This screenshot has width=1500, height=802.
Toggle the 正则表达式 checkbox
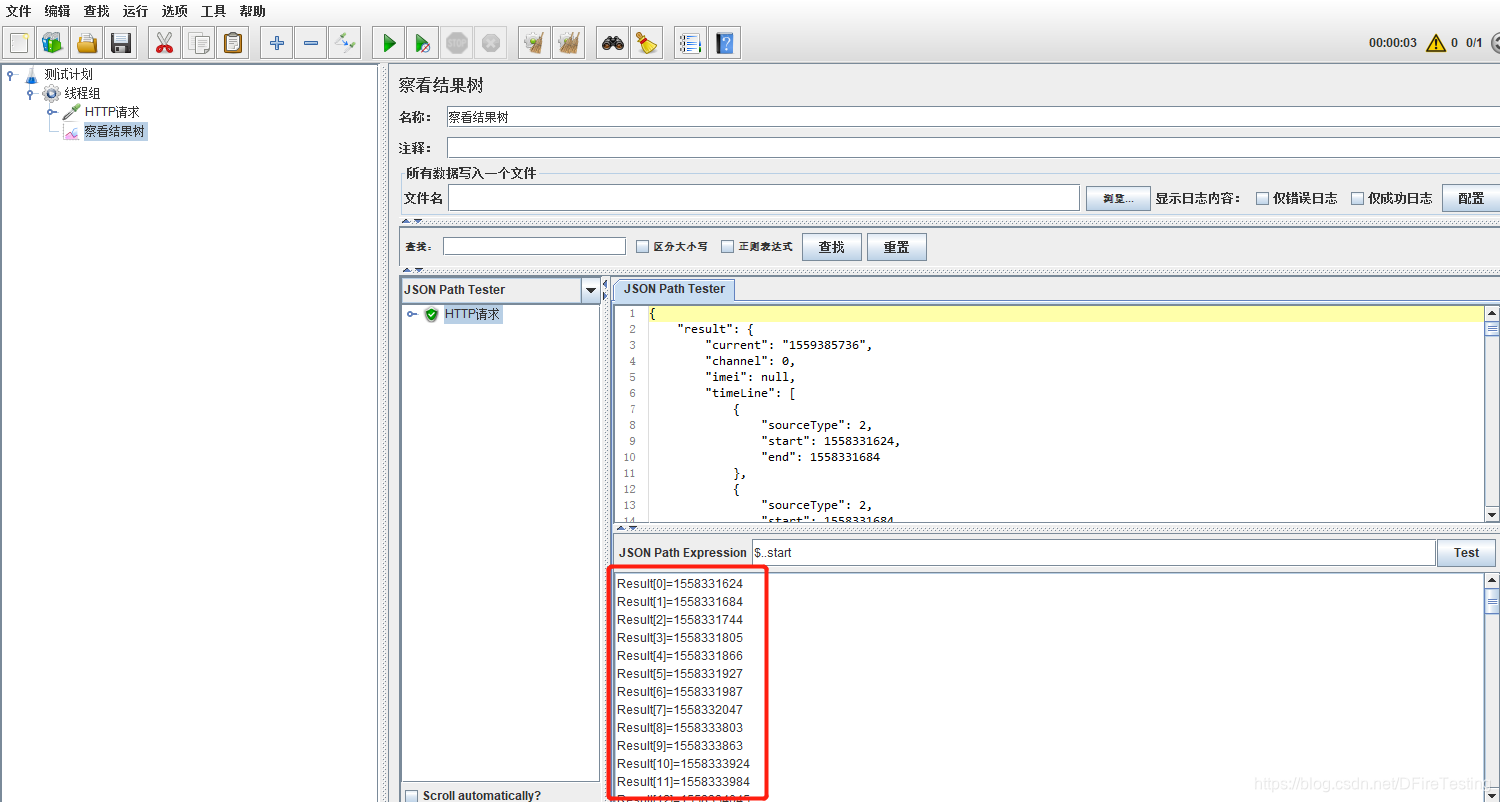728,246
